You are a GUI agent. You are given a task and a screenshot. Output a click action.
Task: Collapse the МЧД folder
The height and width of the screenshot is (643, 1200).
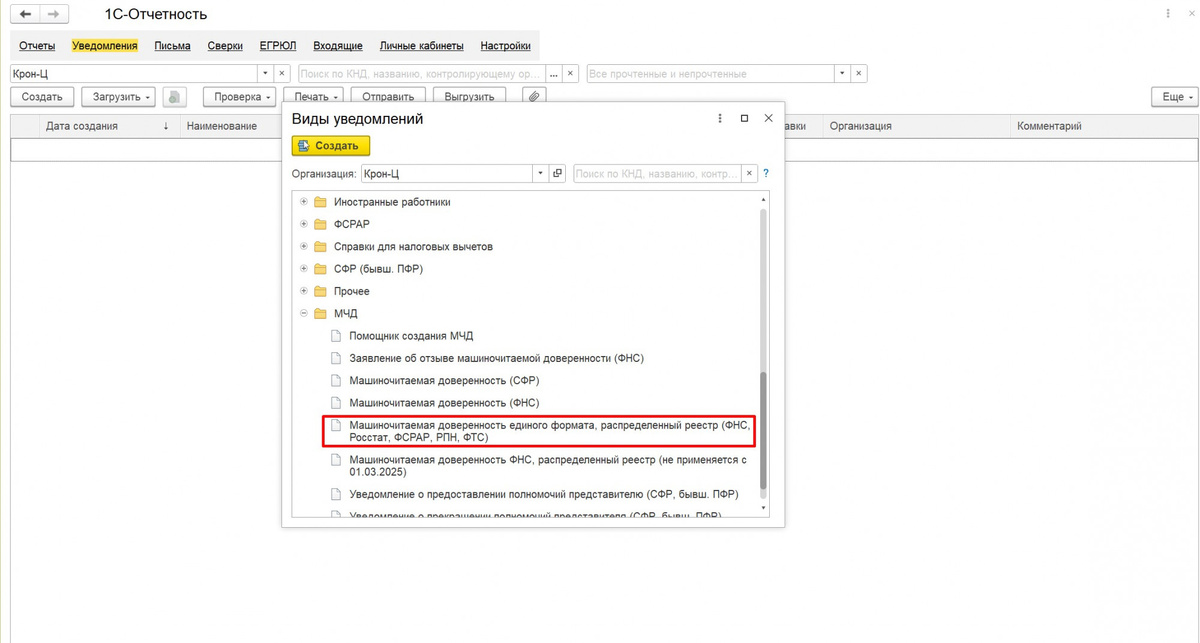tap(304, 314)
